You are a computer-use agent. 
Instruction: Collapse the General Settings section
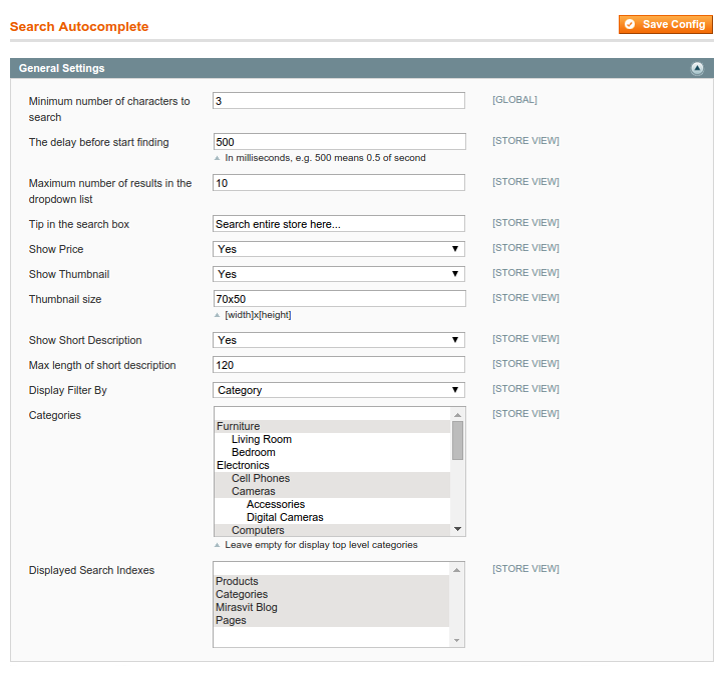[697, 68]
